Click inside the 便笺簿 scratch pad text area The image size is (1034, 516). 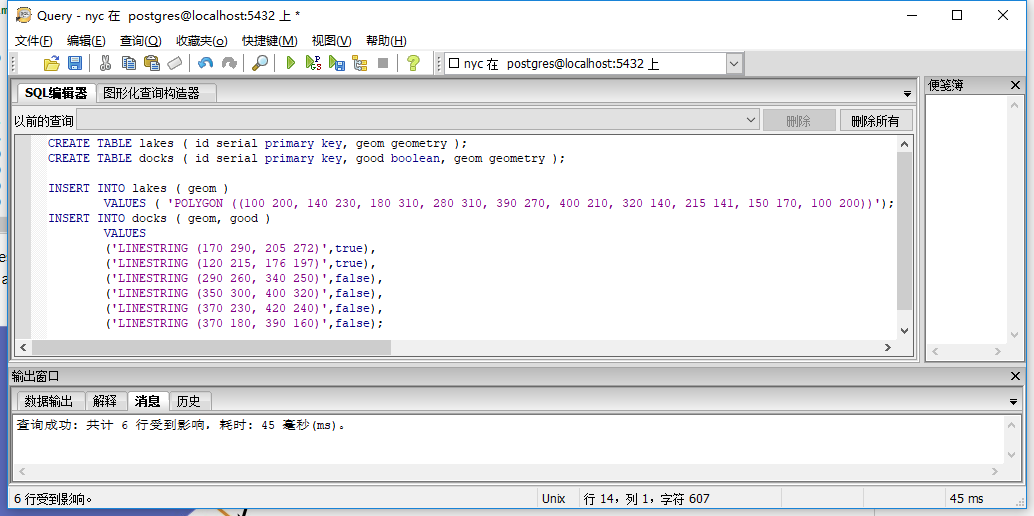[967, 218]
